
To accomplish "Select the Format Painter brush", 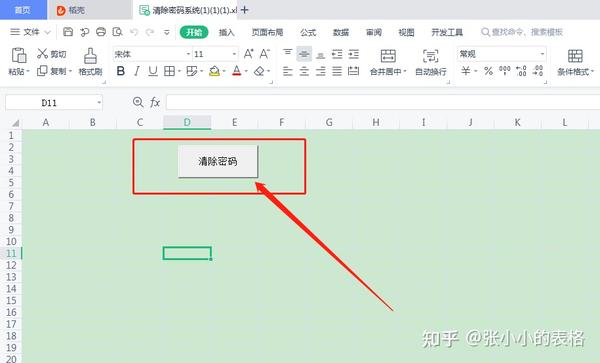I will pyautogui.click(x=90, y=56).
